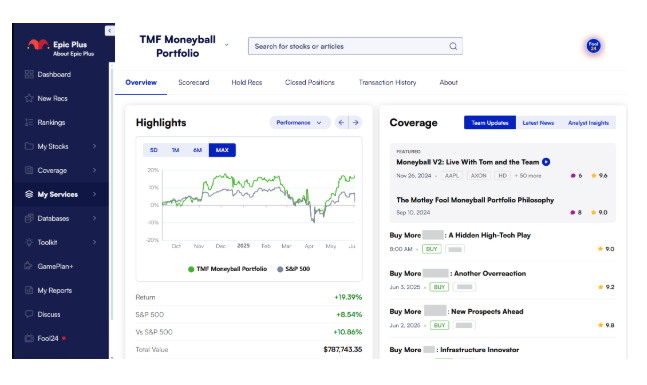Switch to the Closed Positions tab
This screenshot has height=385, width=647.
pos(309,83)
